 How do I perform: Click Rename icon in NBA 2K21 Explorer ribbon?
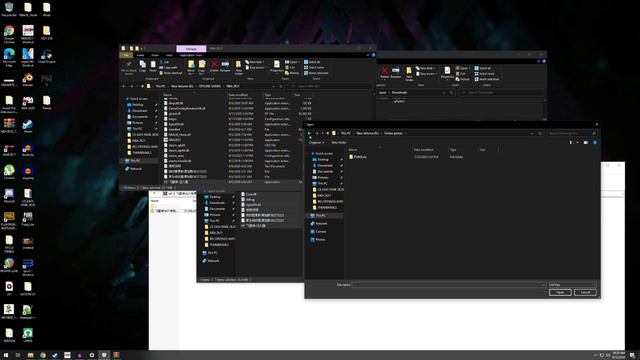coord(225,64)
